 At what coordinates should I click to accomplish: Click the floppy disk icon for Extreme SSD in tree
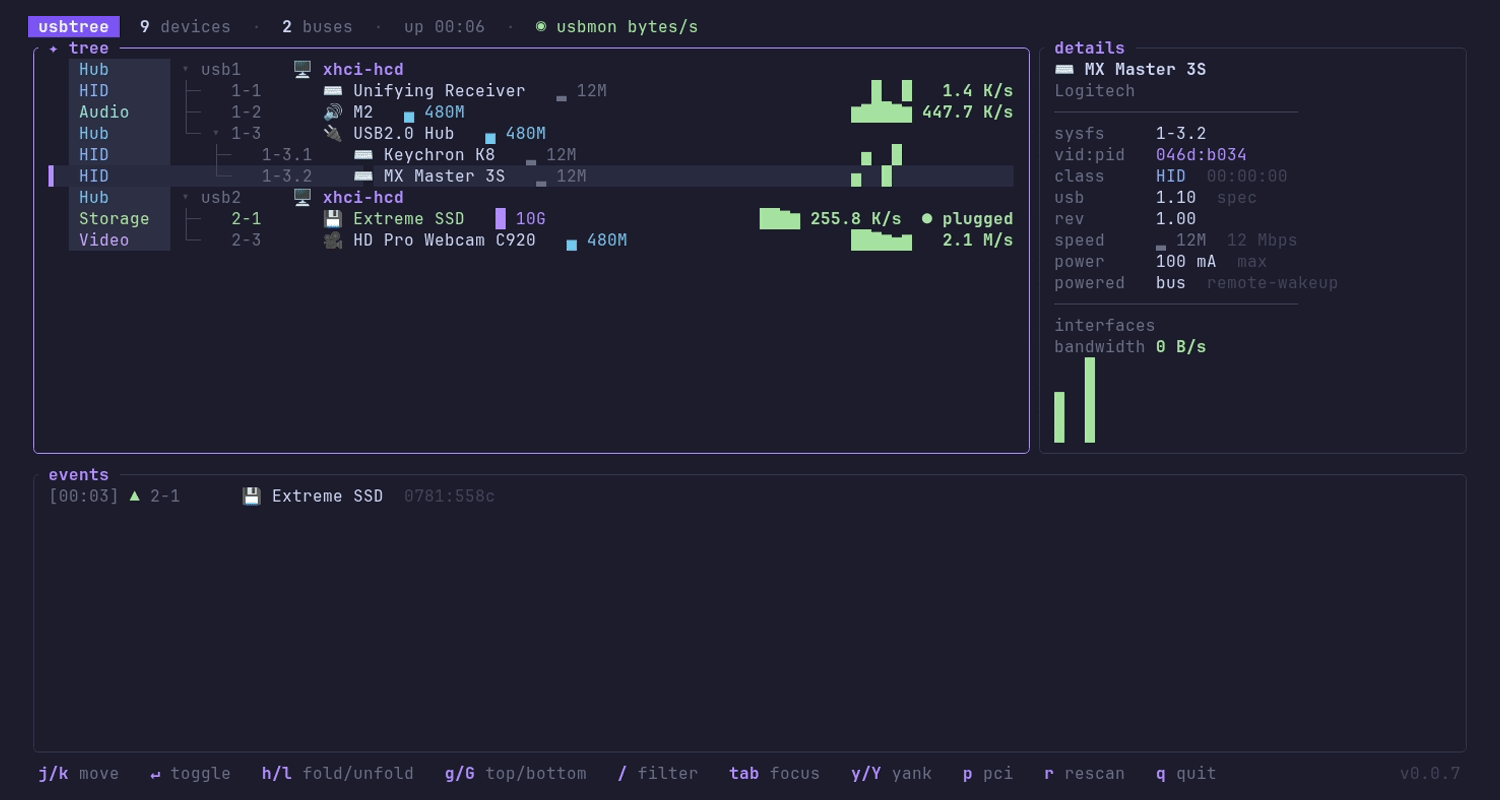pos(333,219)
